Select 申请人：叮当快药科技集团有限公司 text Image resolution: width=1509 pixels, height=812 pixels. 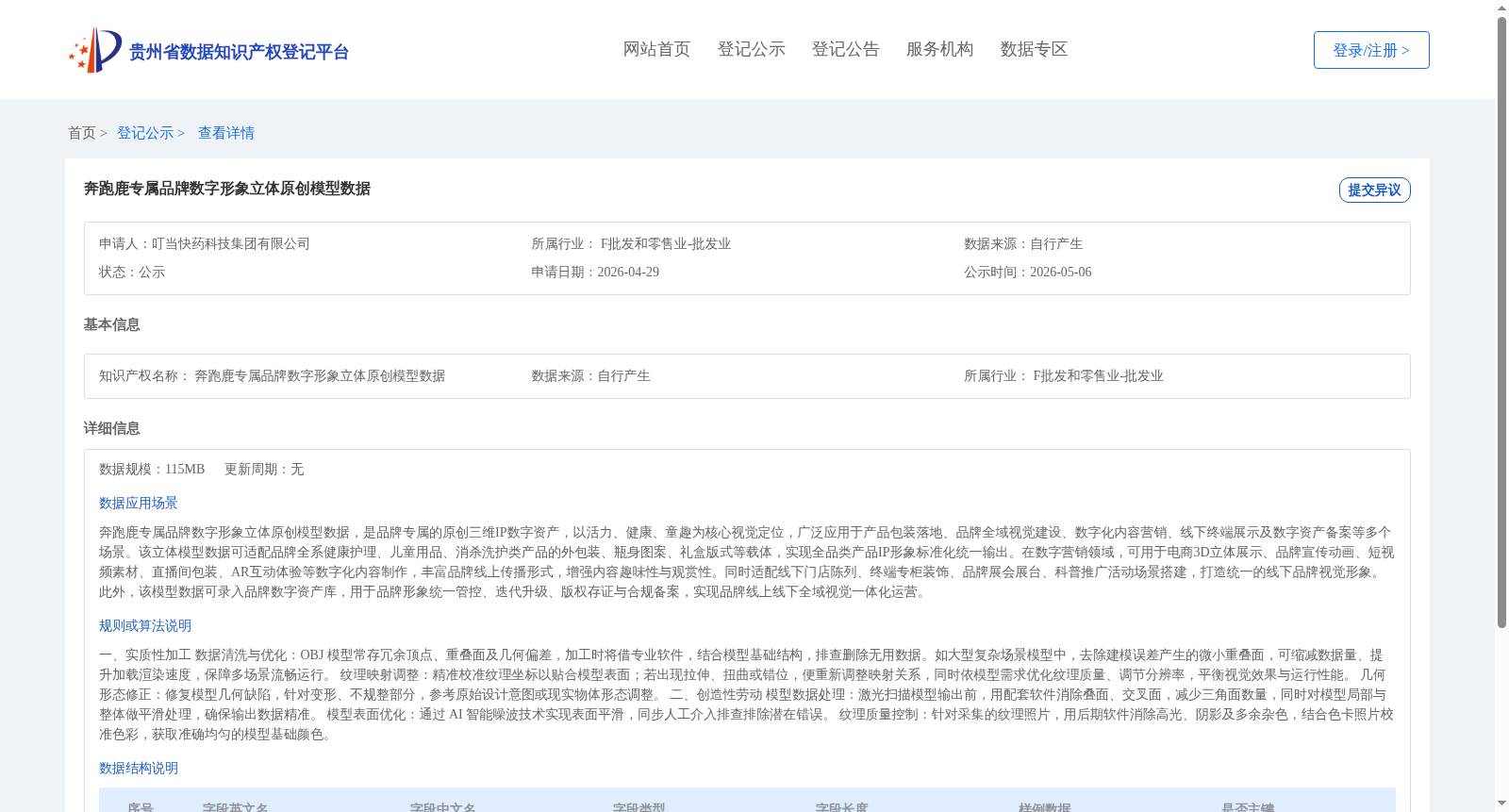[205, 244]
